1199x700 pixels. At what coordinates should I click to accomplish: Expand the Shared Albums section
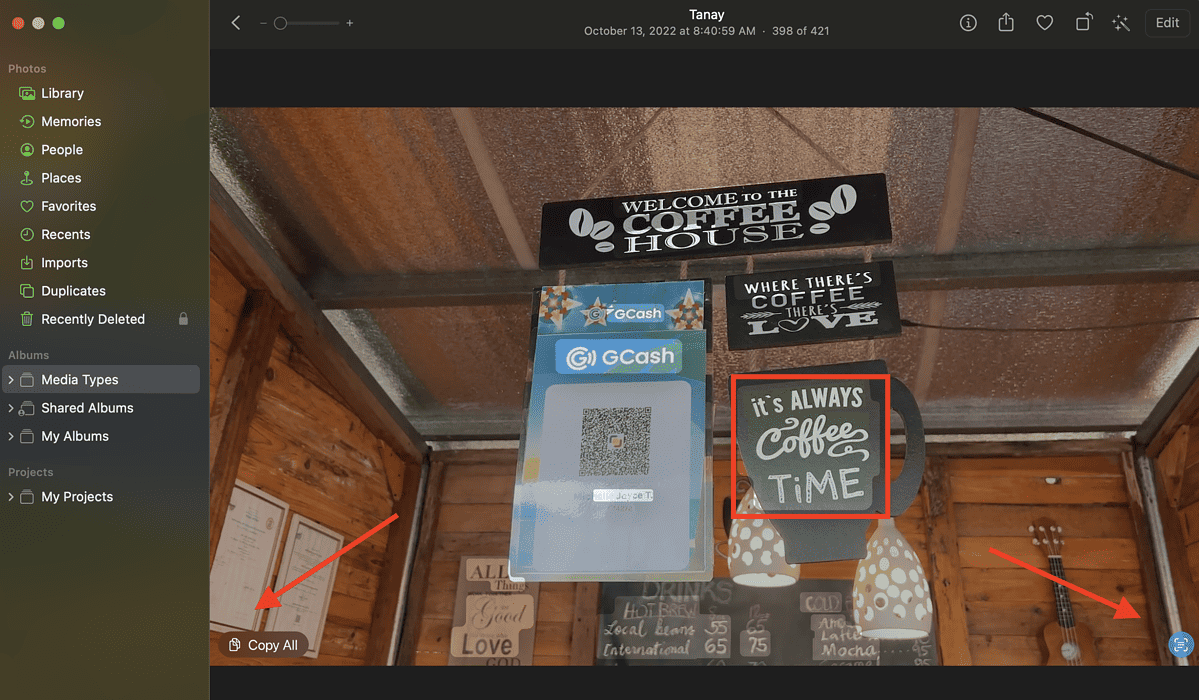(10, 408)
